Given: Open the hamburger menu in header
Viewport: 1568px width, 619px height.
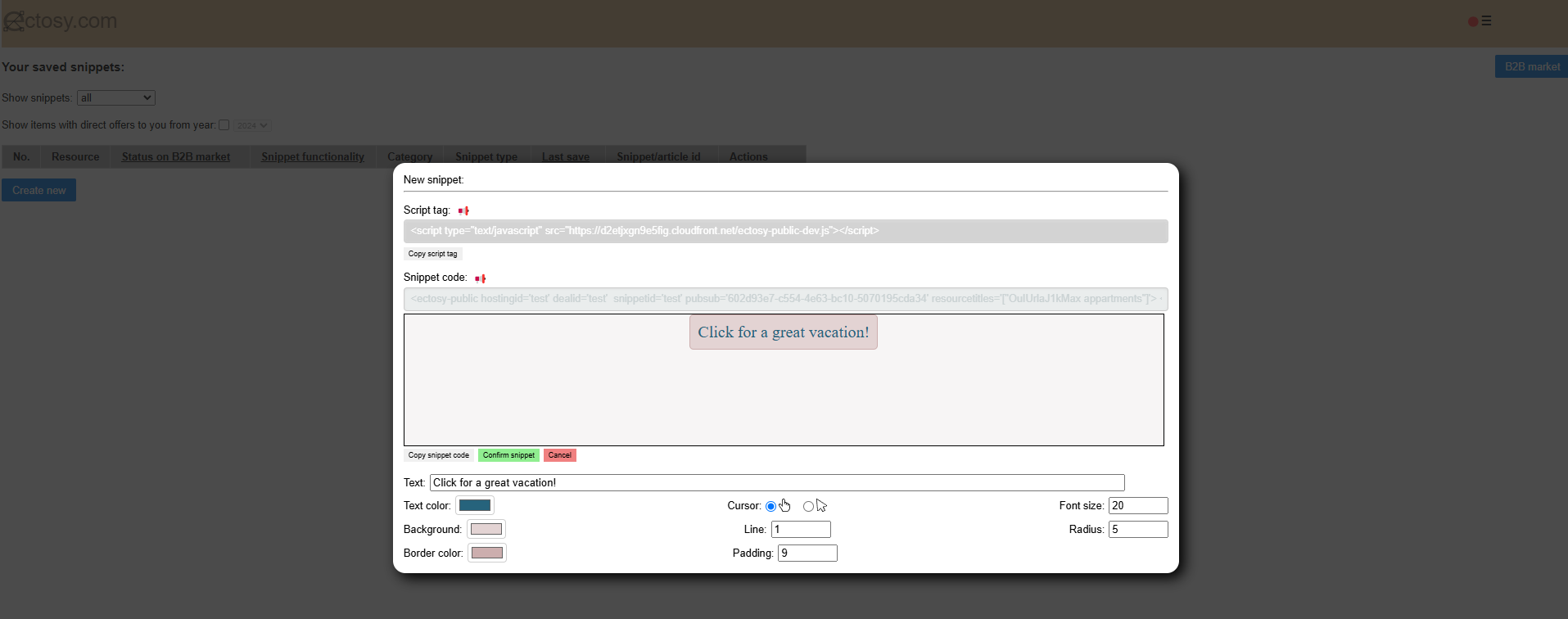Looking at the screenshot, I should (1486, 21).
